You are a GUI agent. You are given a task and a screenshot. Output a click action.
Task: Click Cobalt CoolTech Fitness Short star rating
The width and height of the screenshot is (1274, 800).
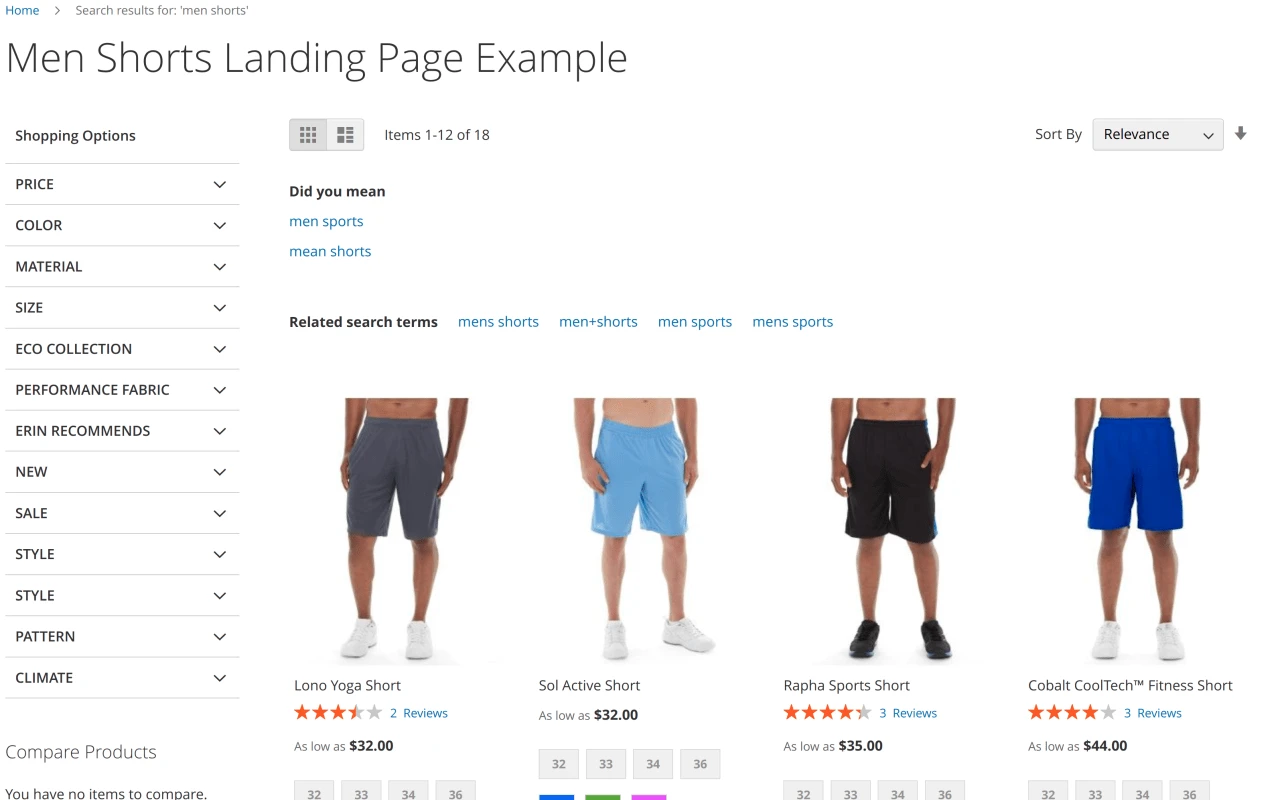click(x=1072, y=713)
